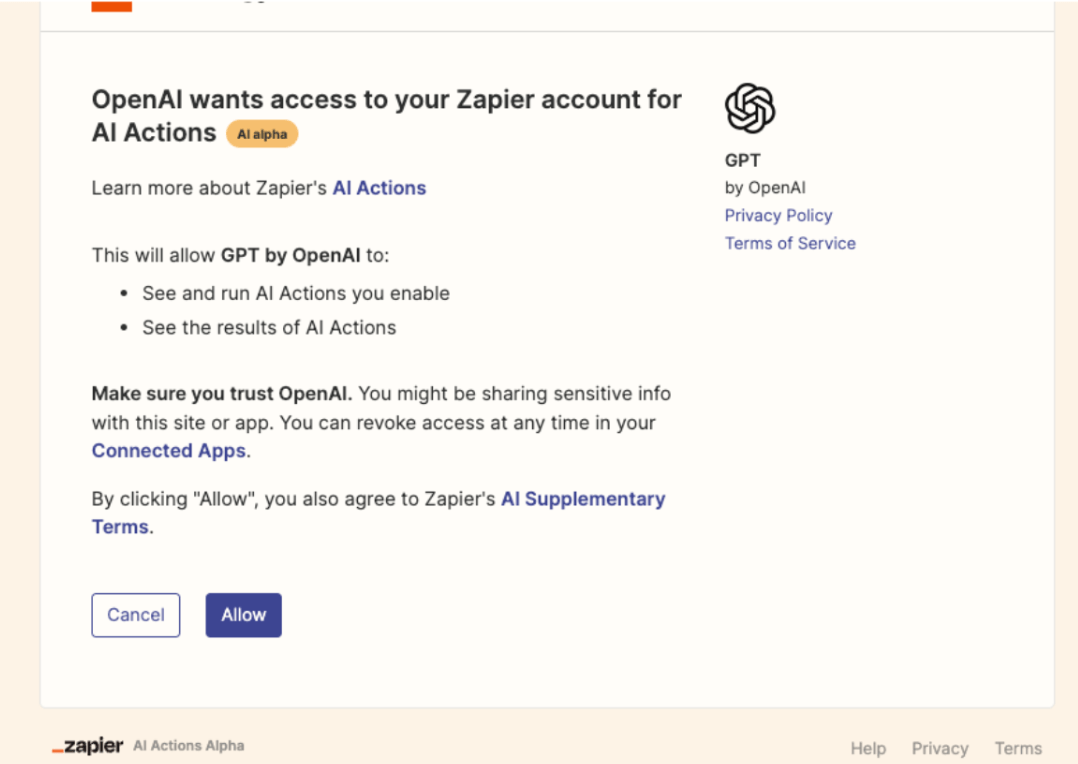This screenshot has width=1078, height=764.
Task: Click the Zapier logo in the footer
Action: 86,745
